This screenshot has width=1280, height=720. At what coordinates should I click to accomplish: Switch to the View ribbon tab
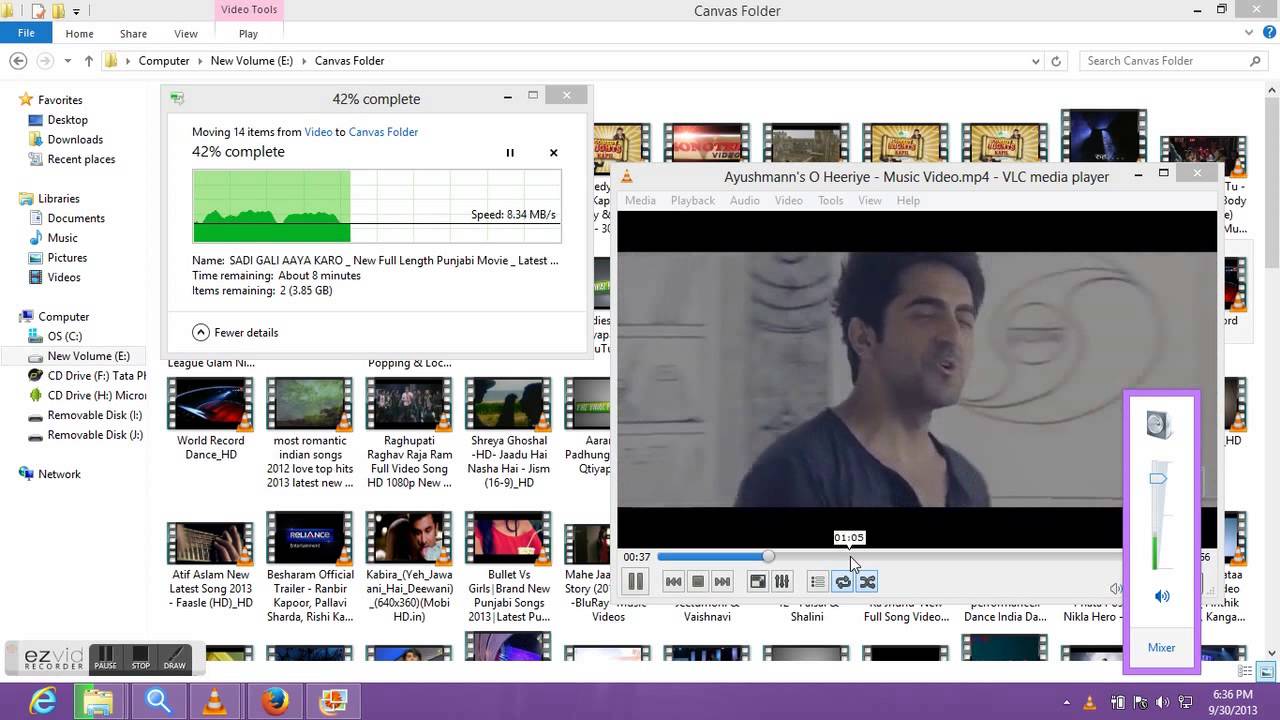[x=186, y=34]
